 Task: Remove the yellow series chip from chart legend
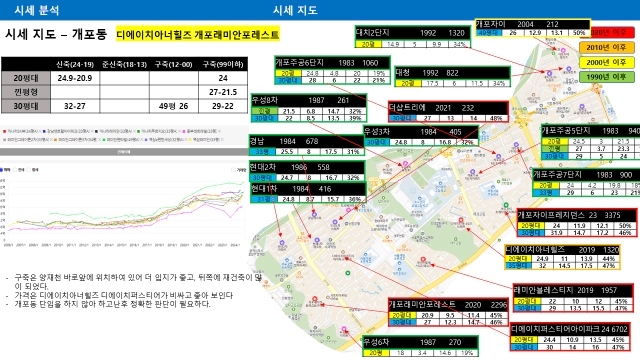[222, 139]
